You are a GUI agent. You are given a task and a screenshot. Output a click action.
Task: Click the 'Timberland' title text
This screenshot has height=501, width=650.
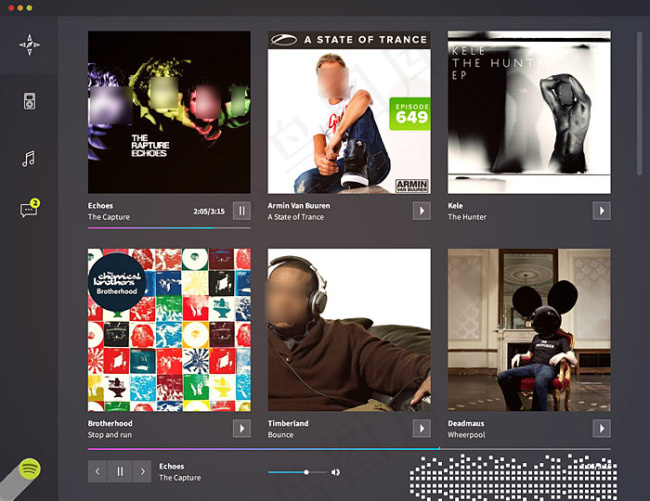[288, 423]
